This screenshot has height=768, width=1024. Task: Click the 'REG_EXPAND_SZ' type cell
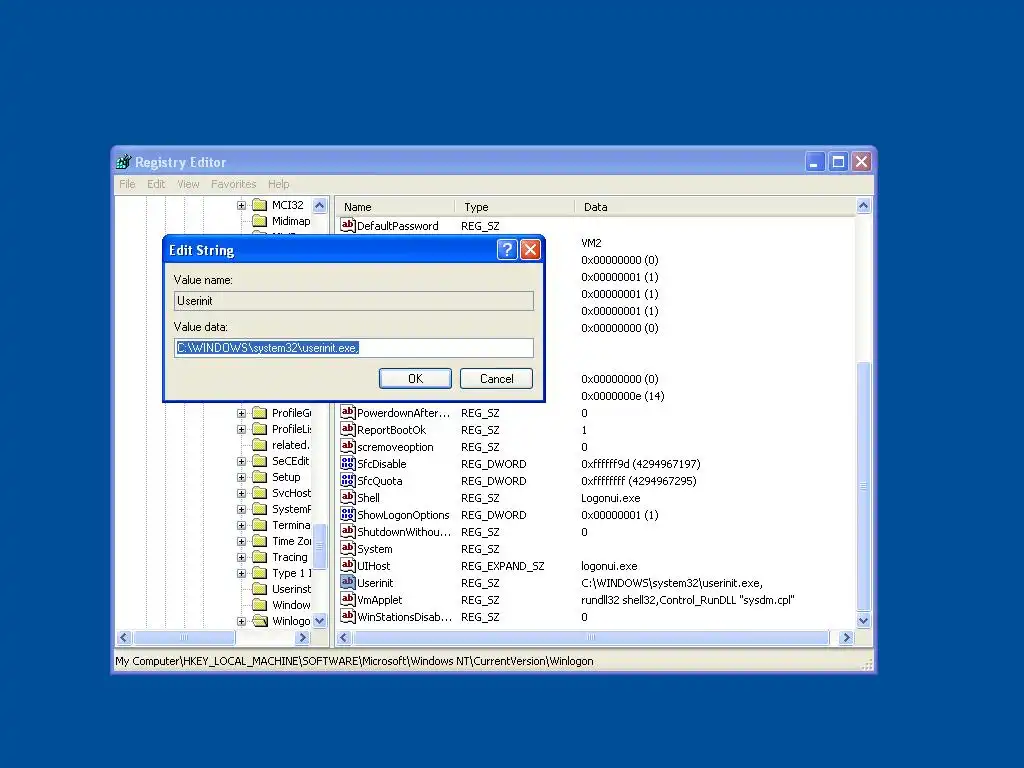(x=502, y=566)
